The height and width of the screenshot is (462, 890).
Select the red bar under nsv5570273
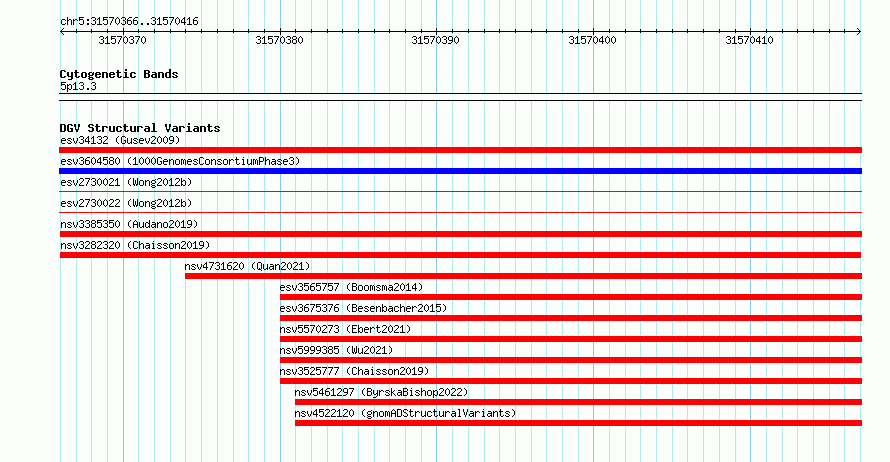571,339
